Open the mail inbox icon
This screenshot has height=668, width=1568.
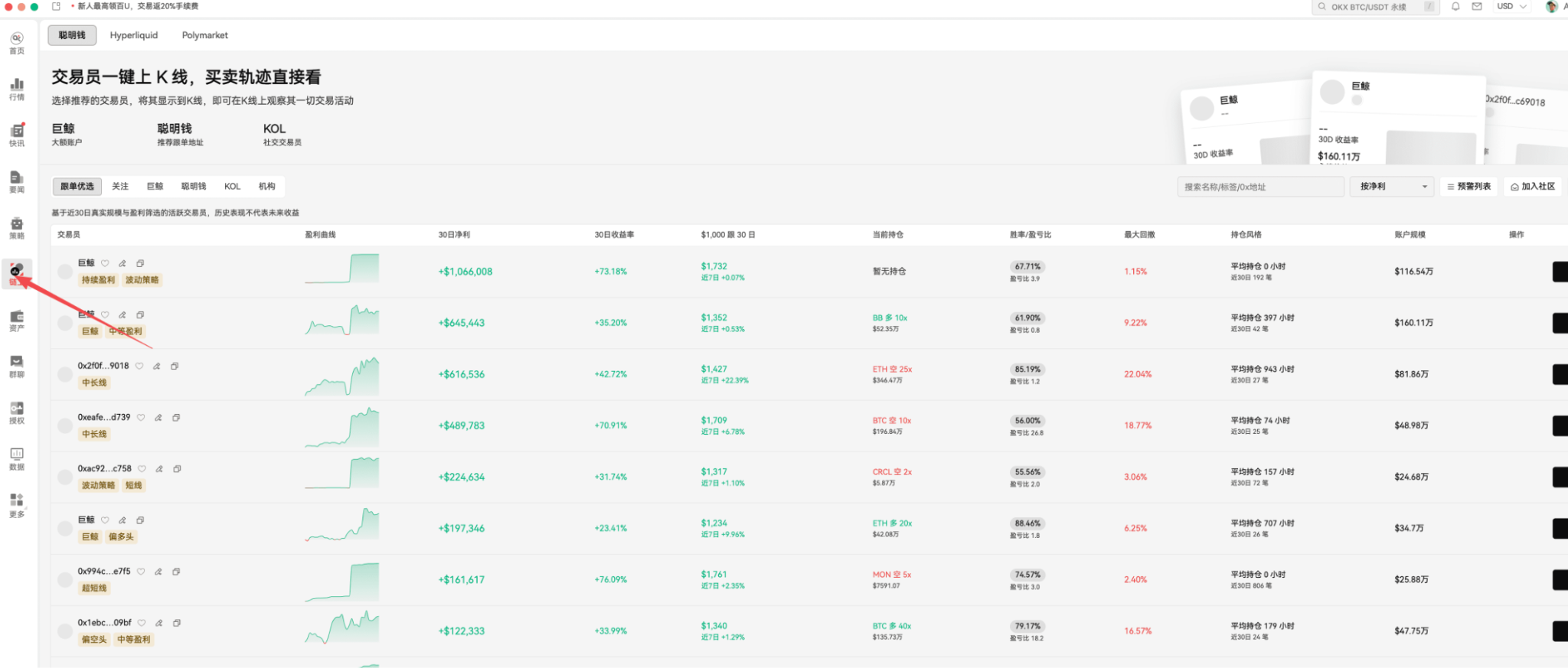tap(1477, 6)
